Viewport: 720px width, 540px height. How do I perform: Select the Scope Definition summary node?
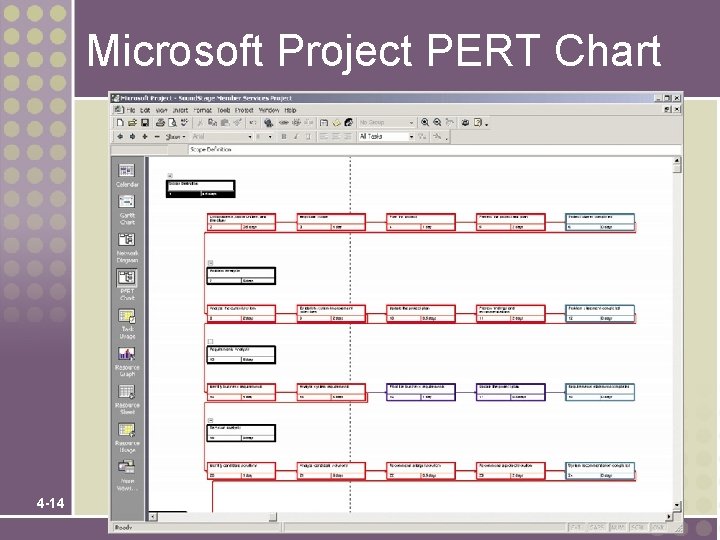pyautogui.click(x=201, y=189)
